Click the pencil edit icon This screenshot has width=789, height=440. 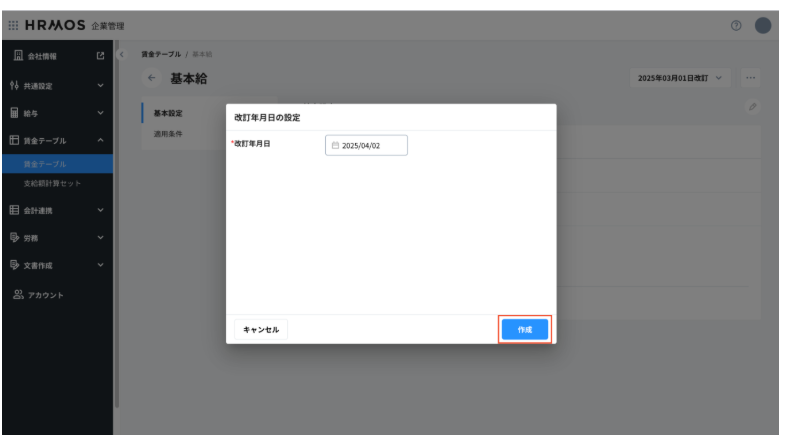pos(752,107)
